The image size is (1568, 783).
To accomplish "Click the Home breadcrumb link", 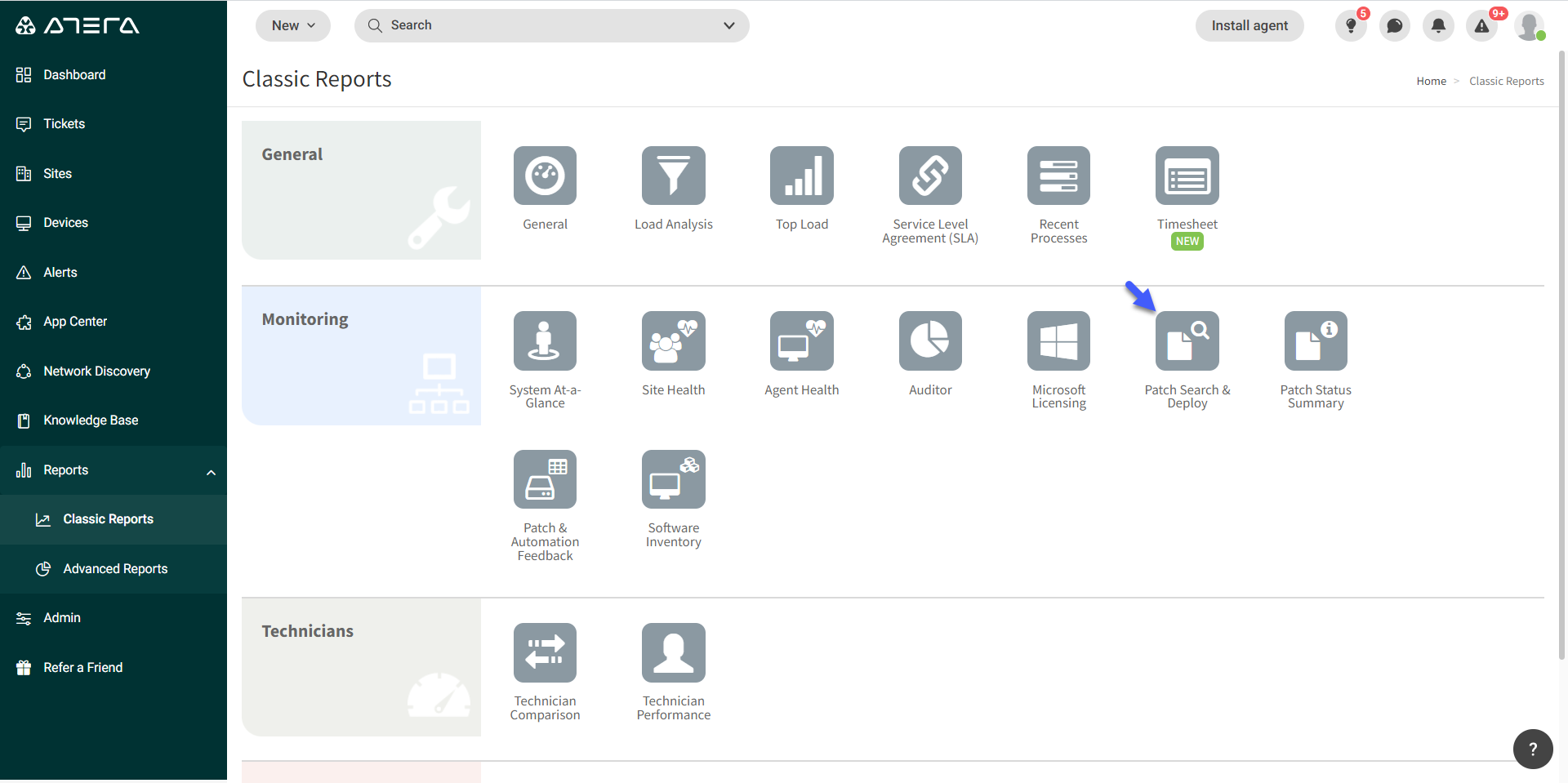I will click(x=1431, y=81).
